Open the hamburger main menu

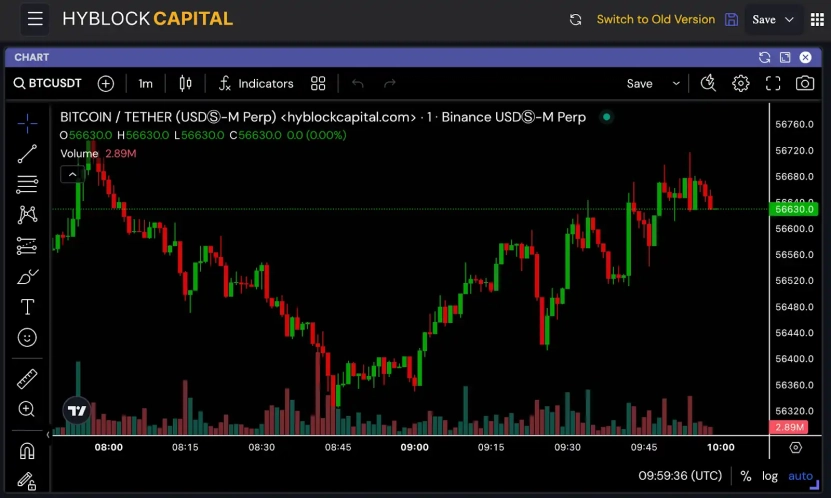tap(35, 19)
